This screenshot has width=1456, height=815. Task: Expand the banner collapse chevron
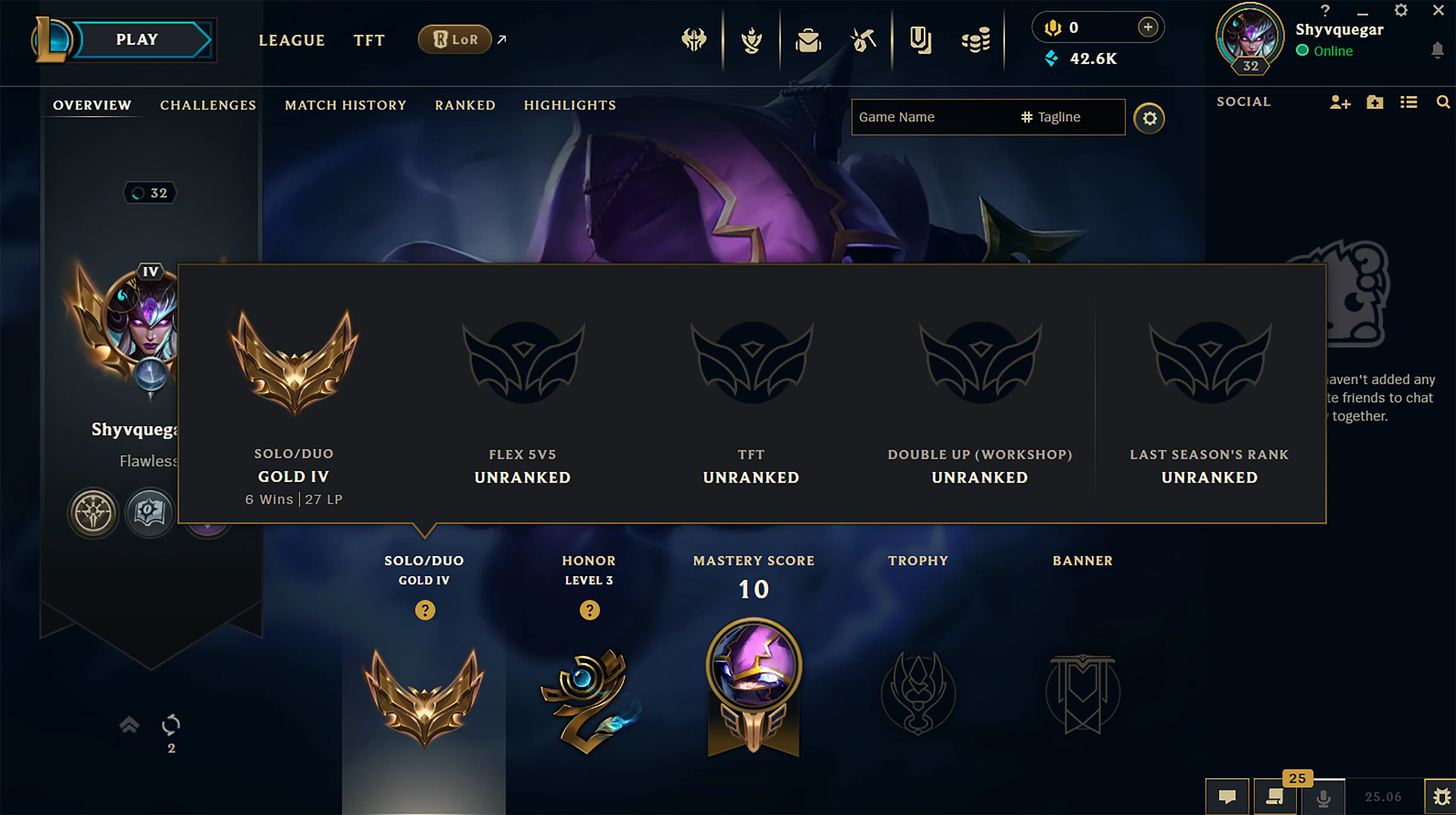[129, 725]
